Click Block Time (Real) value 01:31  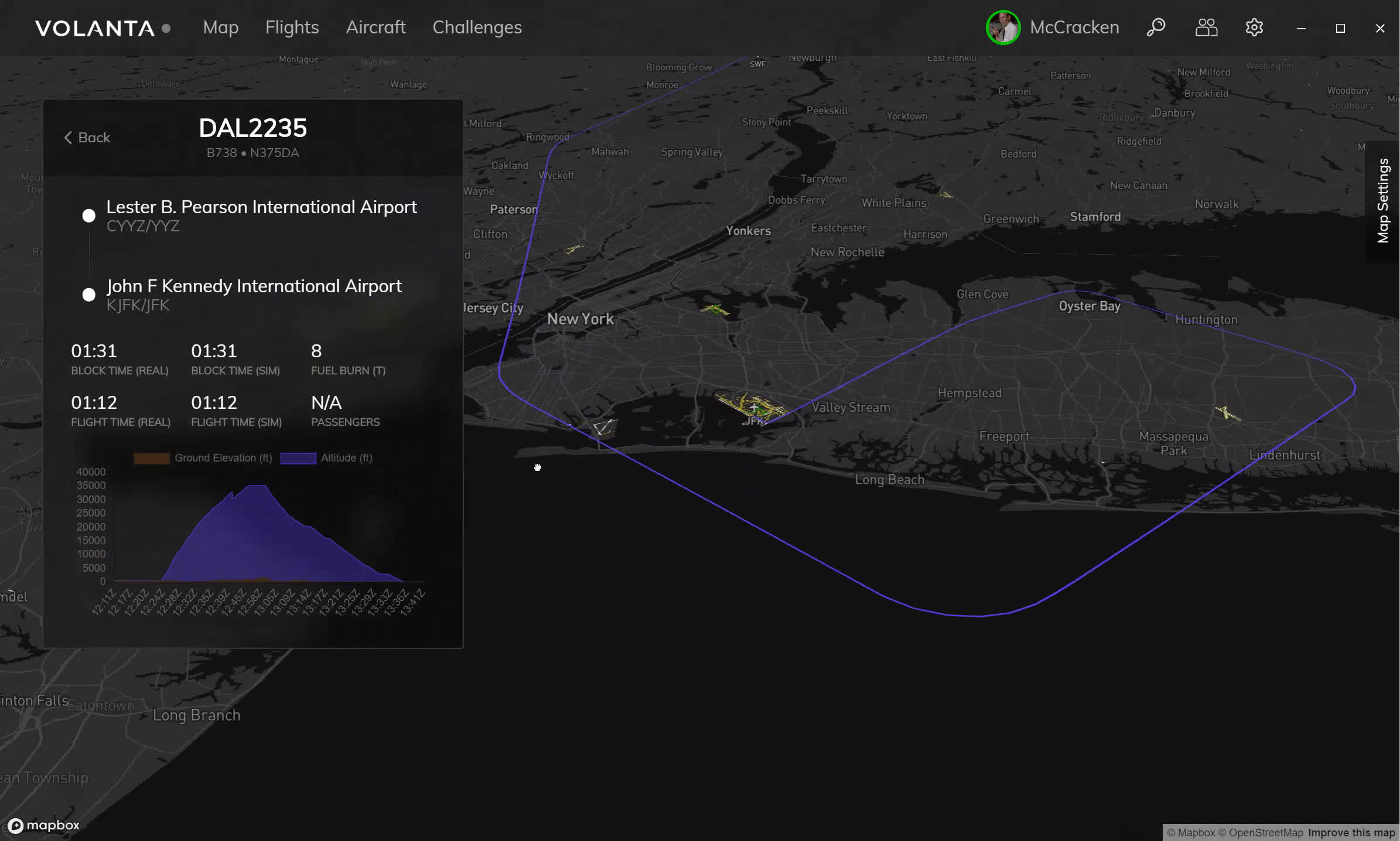click(x=94, y=351)
